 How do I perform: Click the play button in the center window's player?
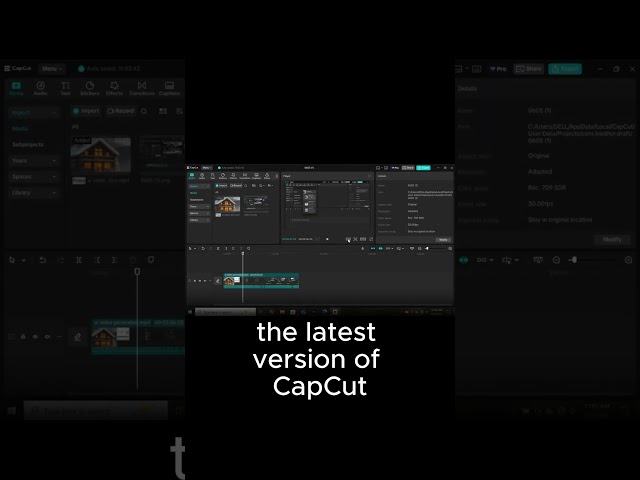click(x=327, y=239)
